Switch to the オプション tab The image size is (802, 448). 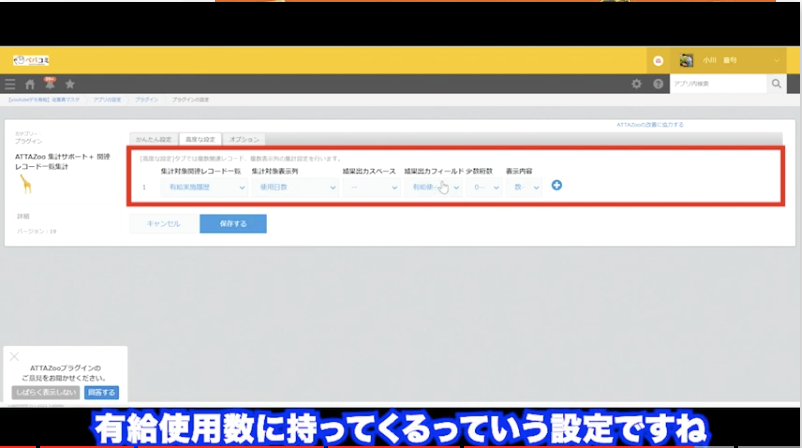coord(244,139)
